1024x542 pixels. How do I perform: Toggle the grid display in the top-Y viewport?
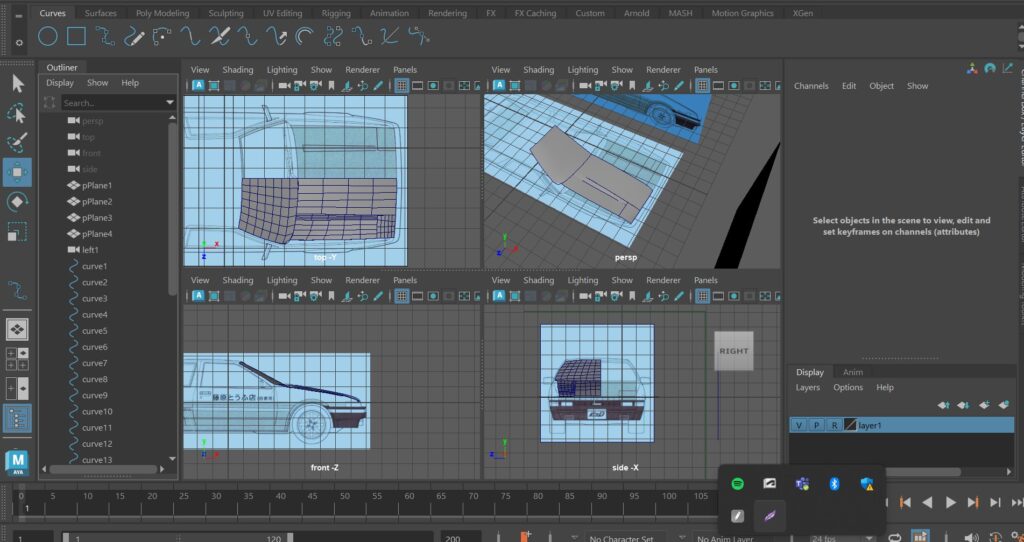click(400, 86)
